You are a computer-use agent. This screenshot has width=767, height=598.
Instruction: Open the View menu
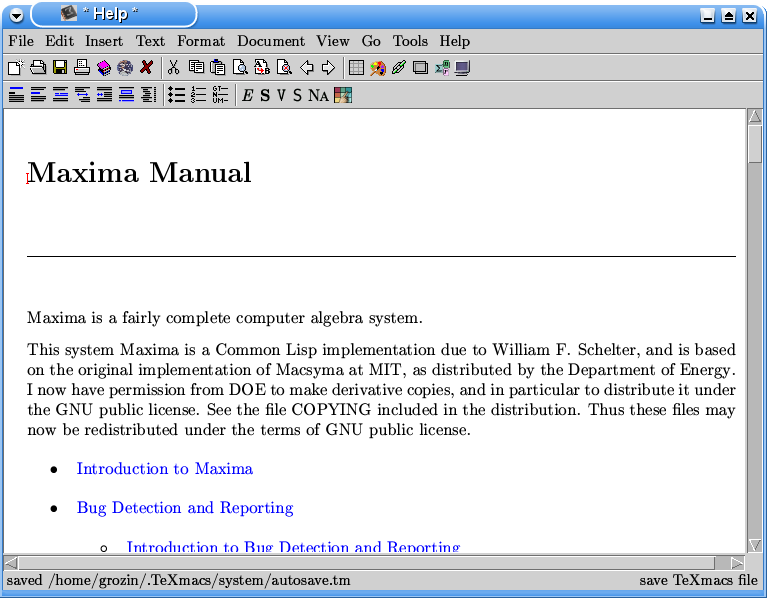tap(333, 41)
